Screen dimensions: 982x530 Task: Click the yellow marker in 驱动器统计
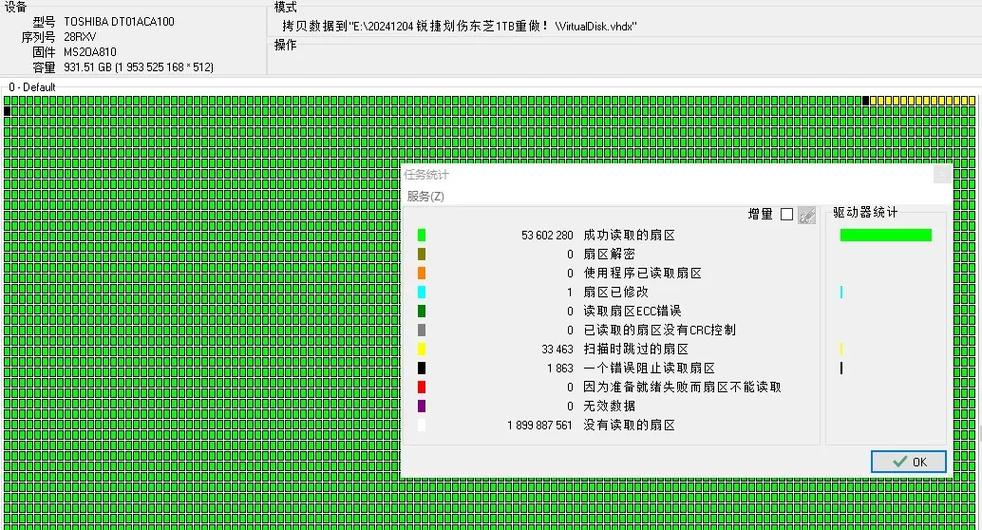(x=841, y=349)
